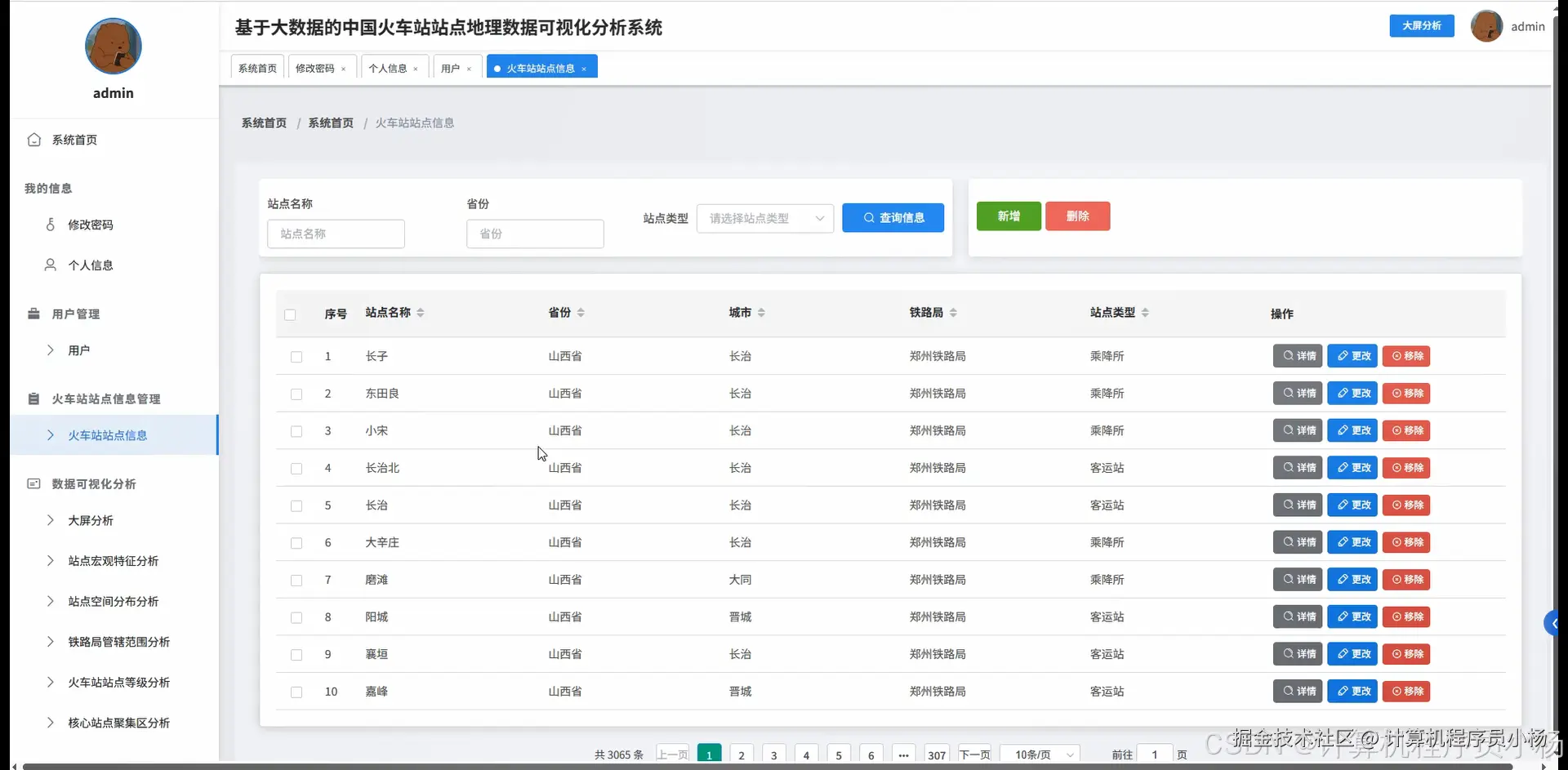Screen dimensions: 1568x770
Task: Click the 下一页 next page button
Action: click(x=974, y=754)
